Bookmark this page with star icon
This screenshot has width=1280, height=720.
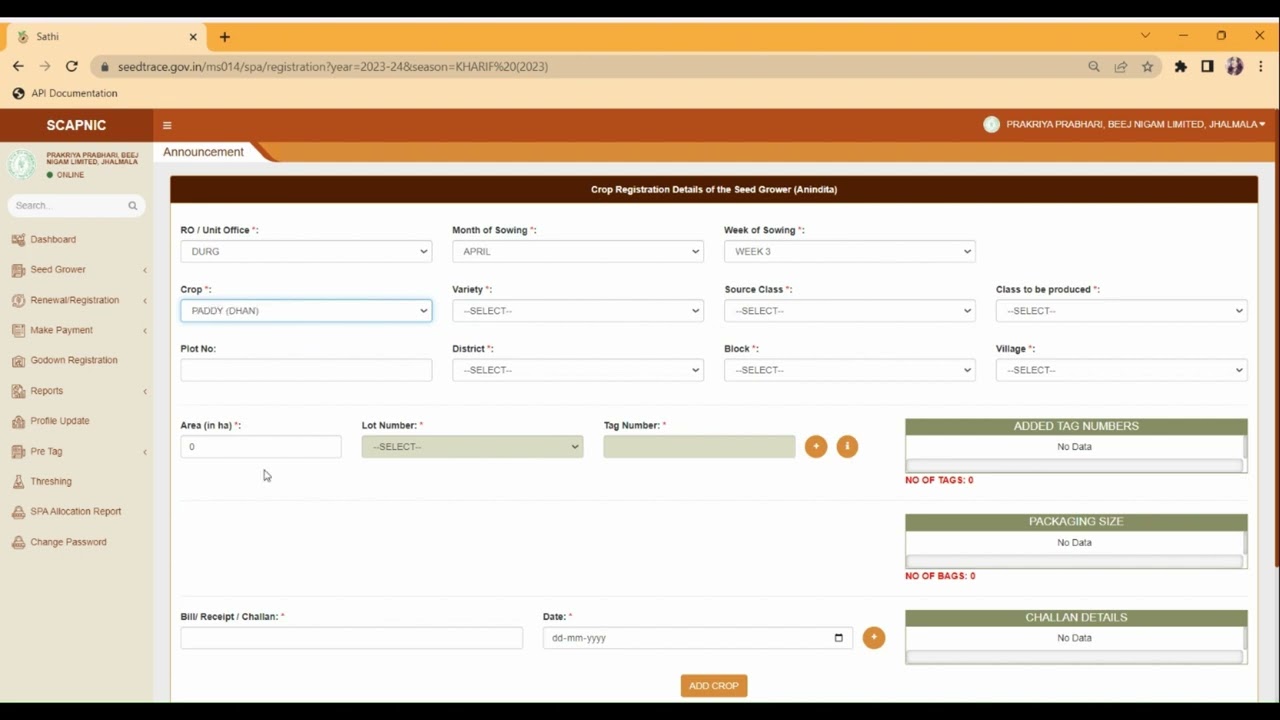[1147, 66]
